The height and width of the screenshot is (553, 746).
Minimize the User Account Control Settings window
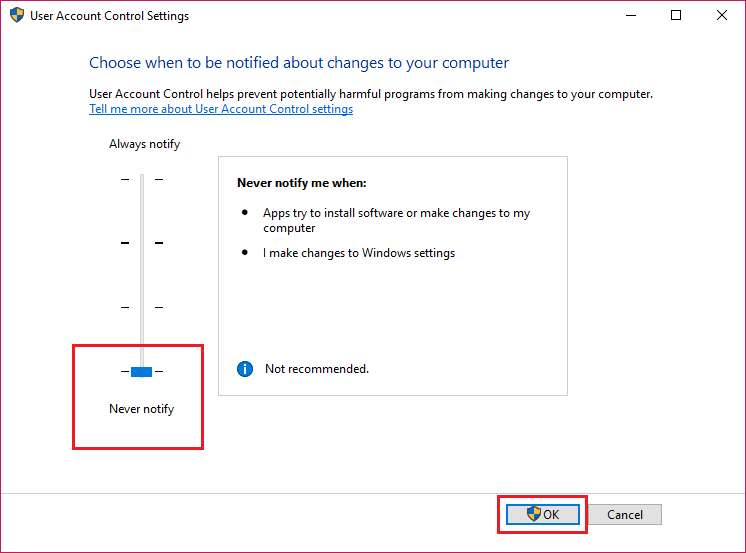631,15
